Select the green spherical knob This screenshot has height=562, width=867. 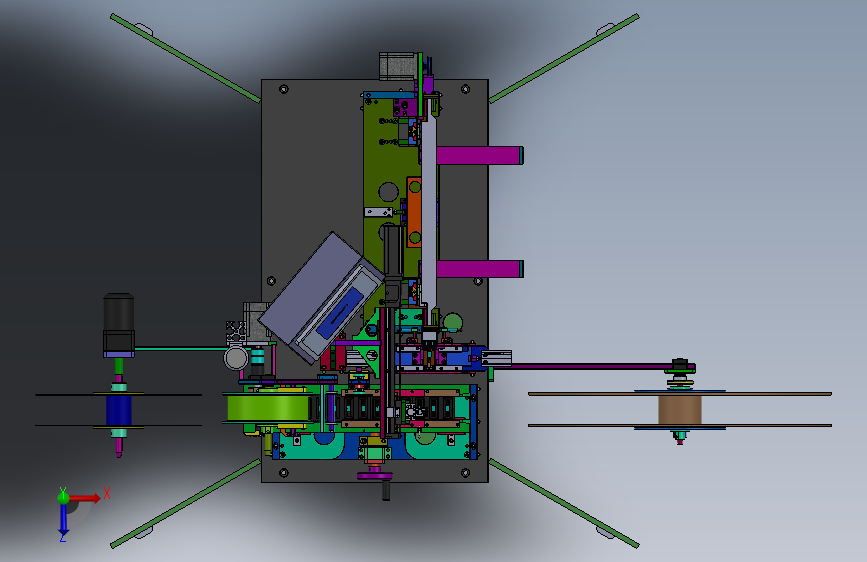click(453, 323)
